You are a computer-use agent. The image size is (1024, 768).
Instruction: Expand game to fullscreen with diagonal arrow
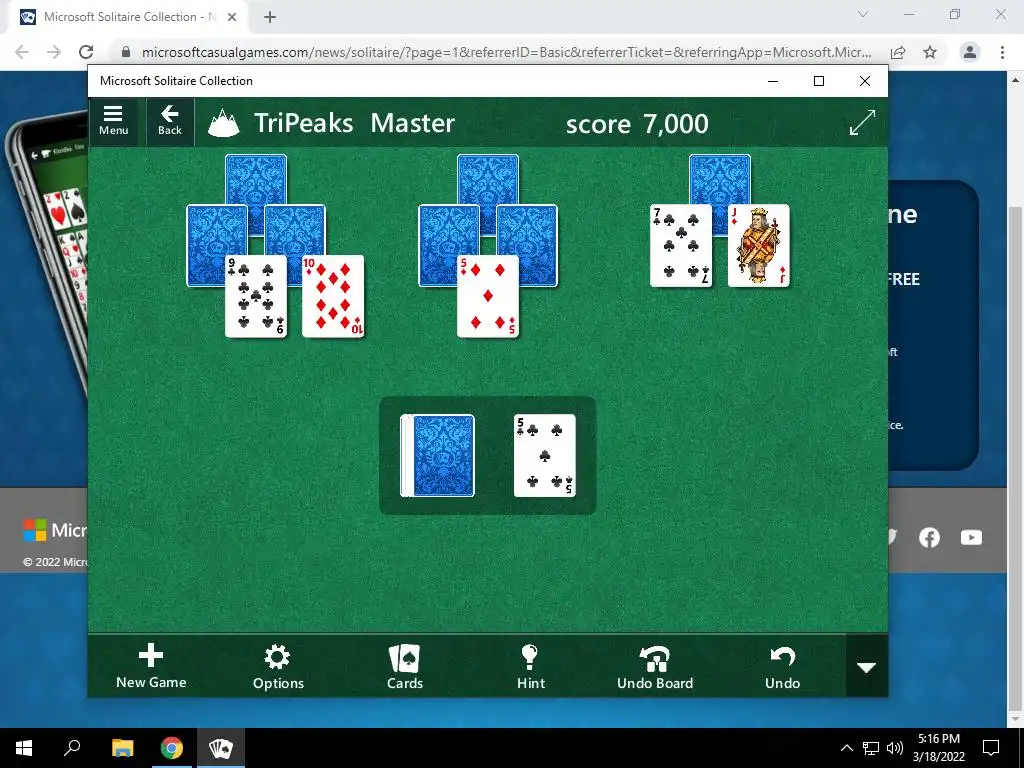pos(862,122)
